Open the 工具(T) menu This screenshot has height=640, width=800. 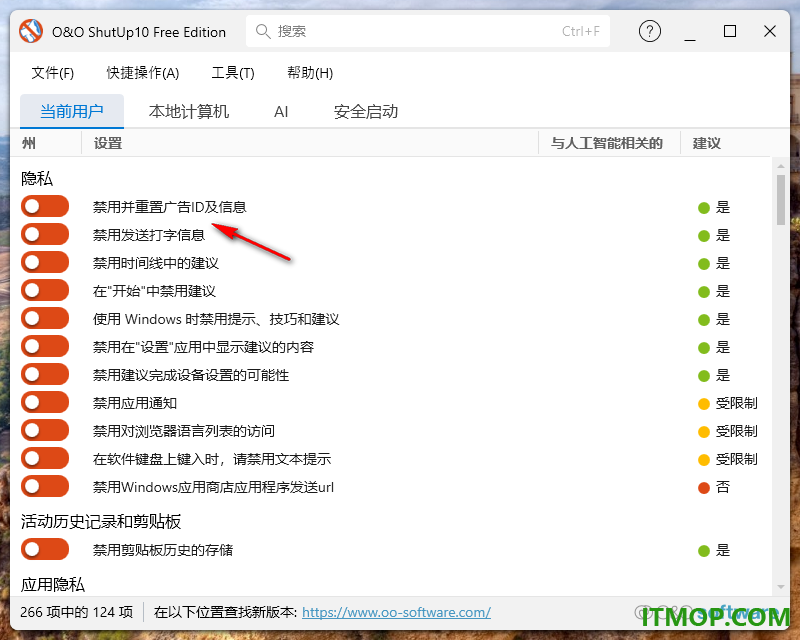tap(233, 73)
